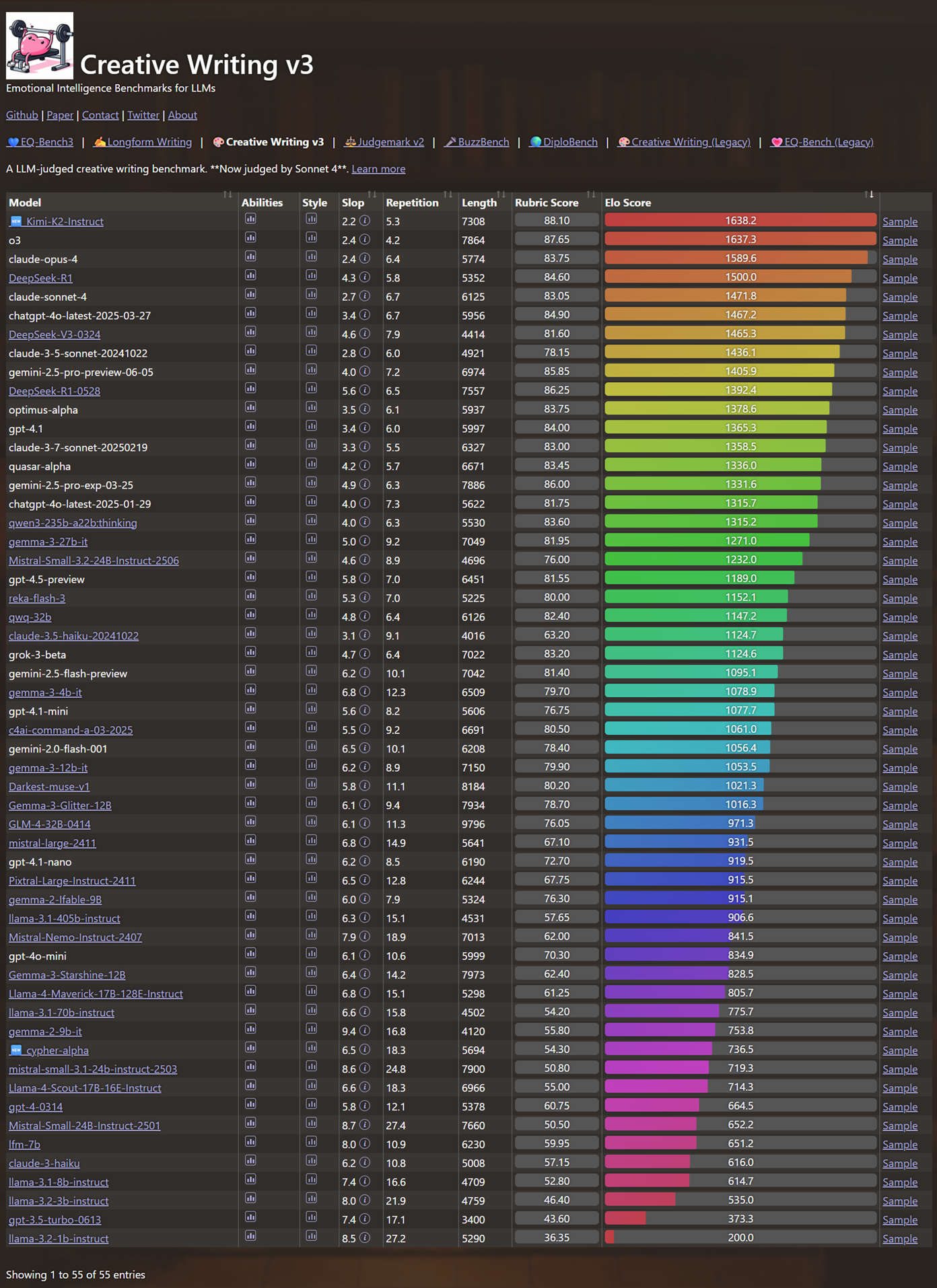Open the Github link
The width and height of the screenshot is (937, 1288).
22,115
